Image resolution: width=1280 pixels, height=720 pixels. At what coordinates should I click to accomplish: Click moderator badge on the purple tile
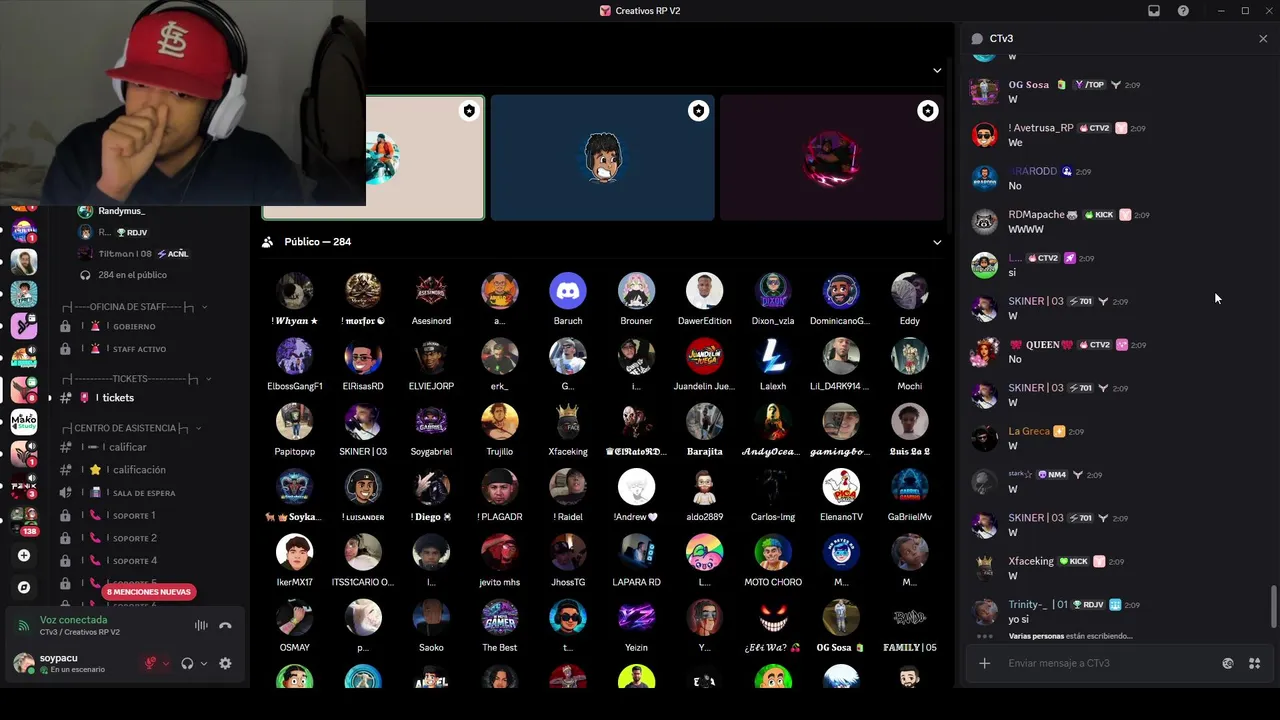928,111
